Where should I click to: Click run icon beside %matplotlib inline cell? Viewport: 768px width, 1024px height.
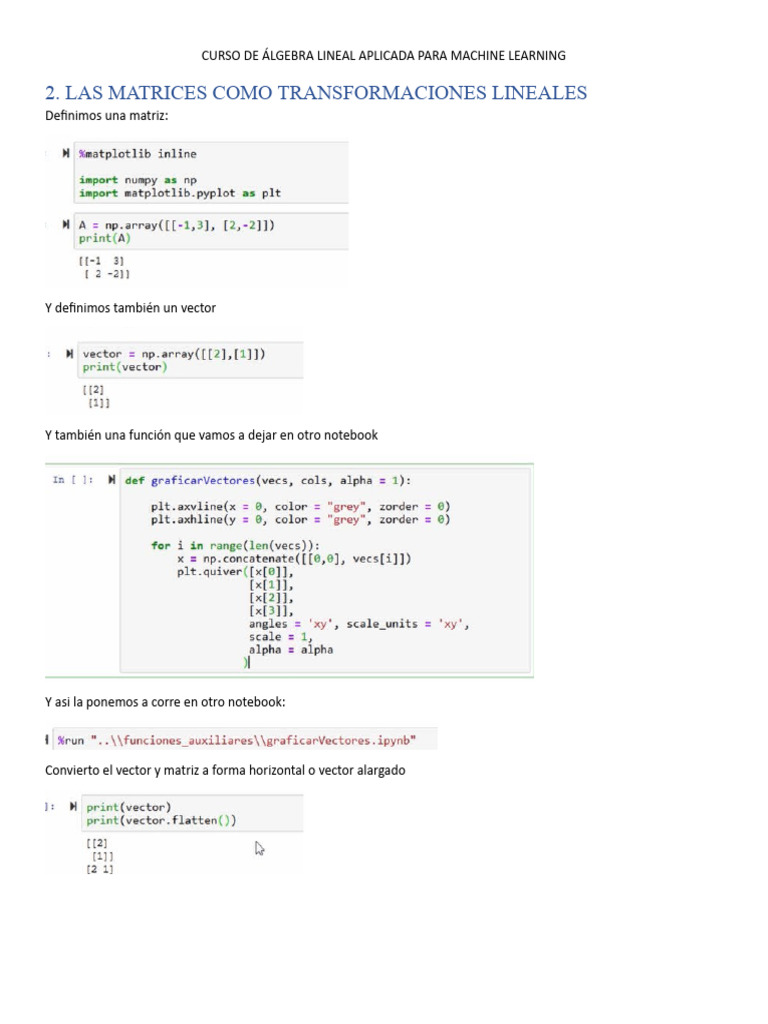[65, 153]
